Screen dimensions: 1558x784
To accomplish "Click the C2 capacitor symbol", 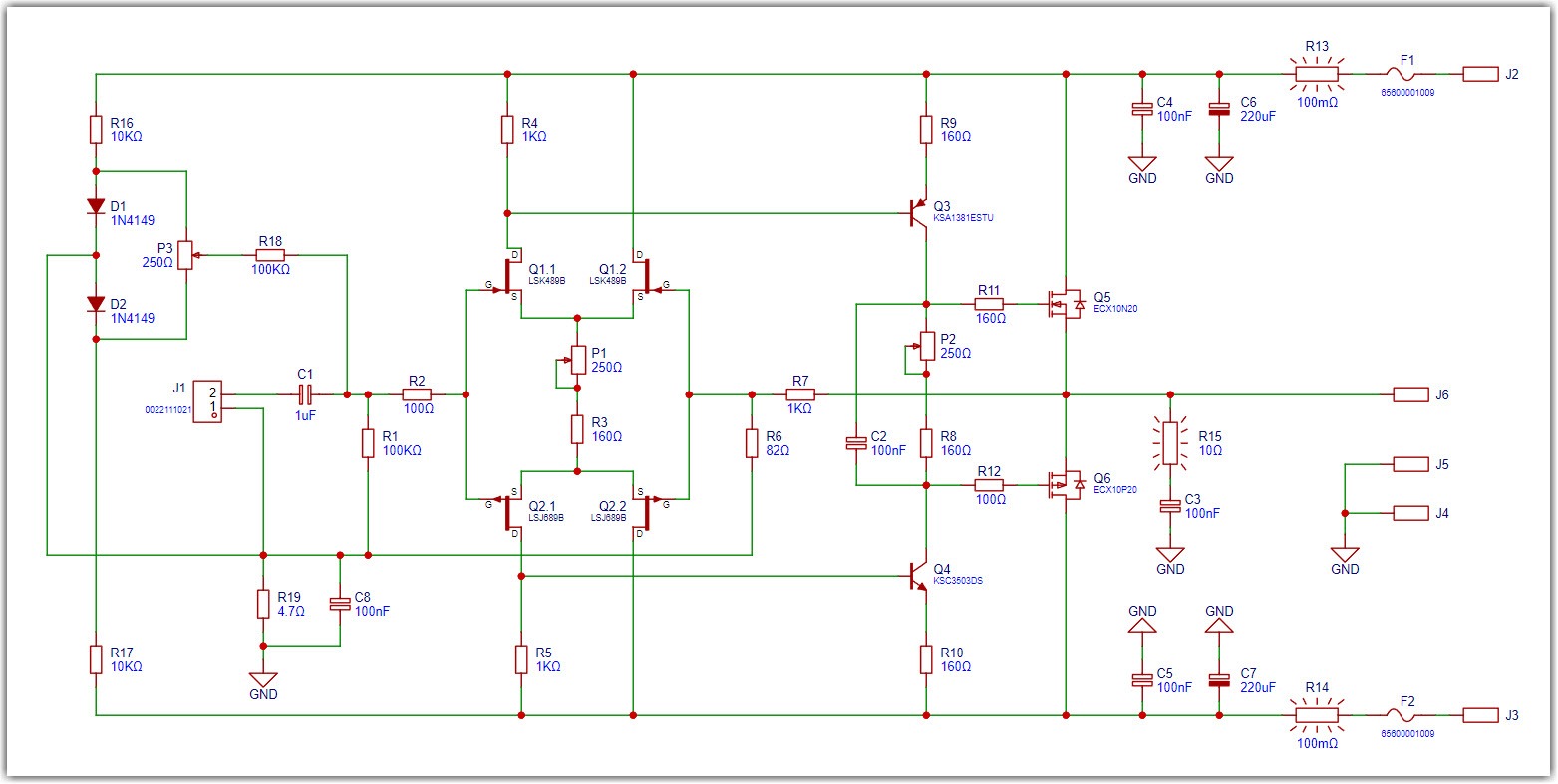I will 855,443.
